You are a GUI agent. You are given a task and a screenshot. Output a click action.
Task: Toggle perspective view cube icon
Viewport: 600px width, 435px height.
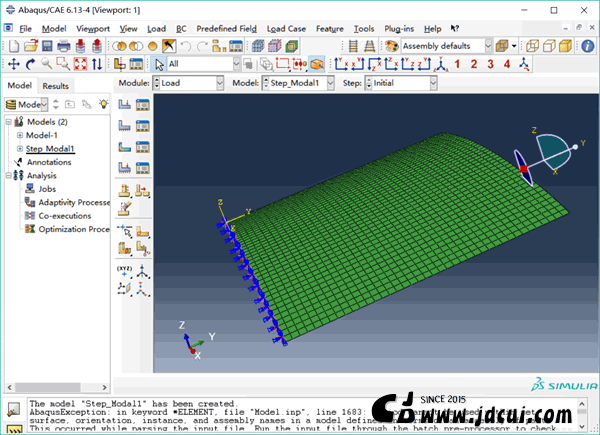(x=502, y=46)
